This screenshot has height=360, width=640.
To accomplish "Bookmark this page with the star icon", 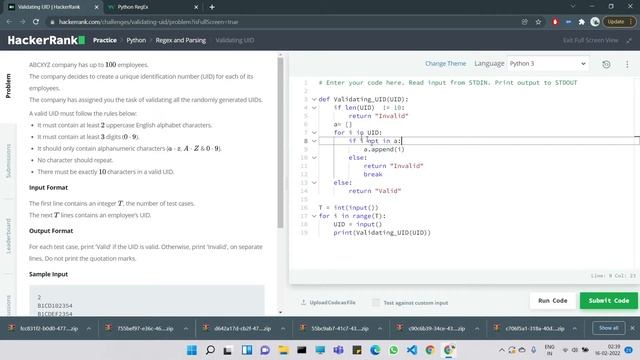I will tap(538, 22).
